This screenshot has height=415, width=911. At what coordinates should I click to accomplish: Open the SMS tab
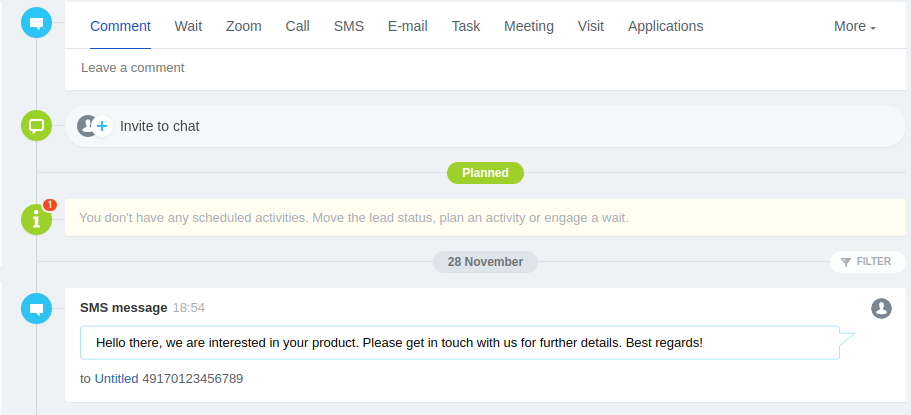coord(349,27)
